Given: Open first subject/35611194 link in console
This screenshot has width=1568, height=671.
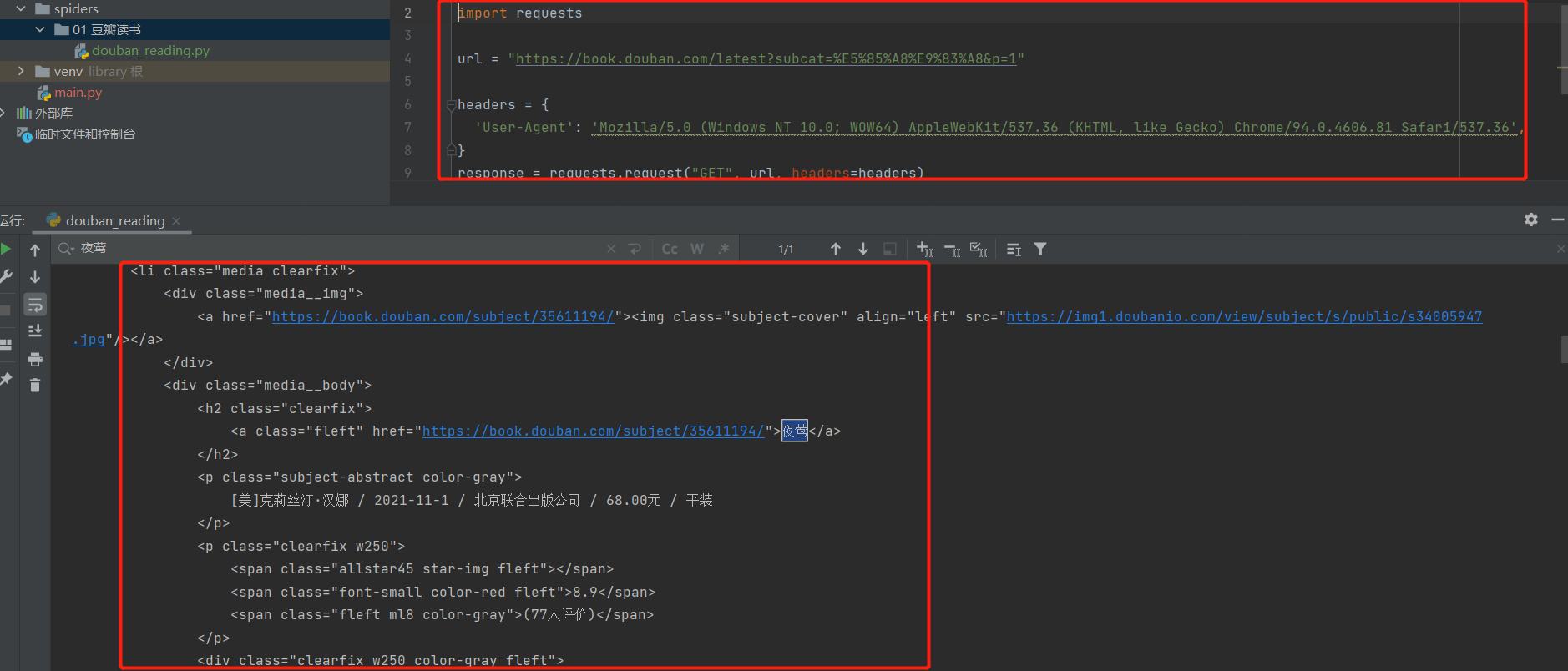Looking at the screenshot, I should [x=443, y=316].
